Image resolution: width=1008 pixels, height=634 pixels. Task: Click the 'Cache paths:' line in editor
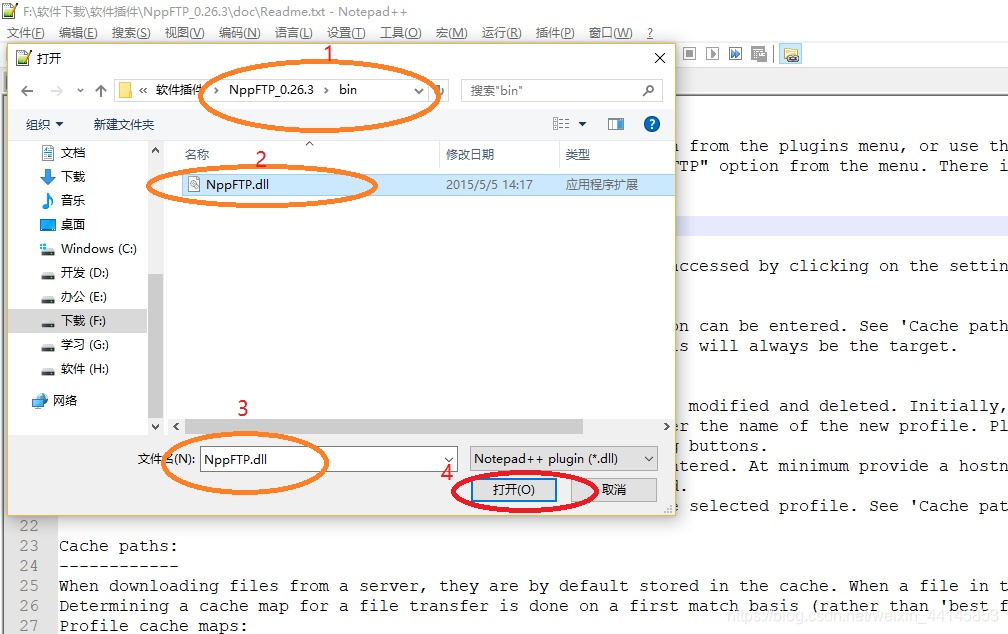coord(118,546)
